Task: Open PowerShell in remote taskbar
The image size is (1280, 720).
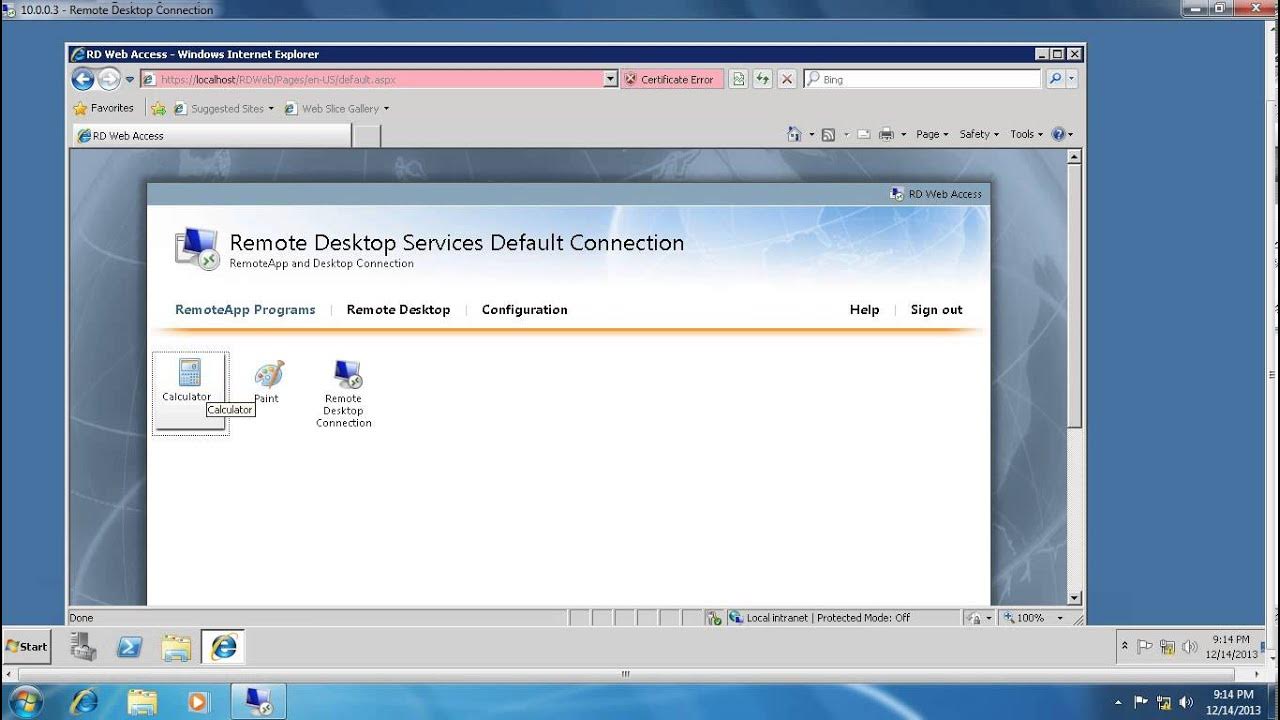Action: (x=129, y=647)
